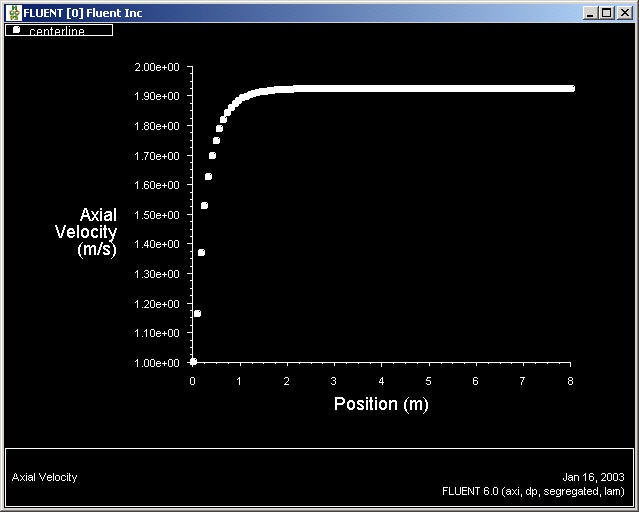The image size is (639, 512).
Task: Click the 1.00e+00 y-axis value
Action: (x=156, y=363)
